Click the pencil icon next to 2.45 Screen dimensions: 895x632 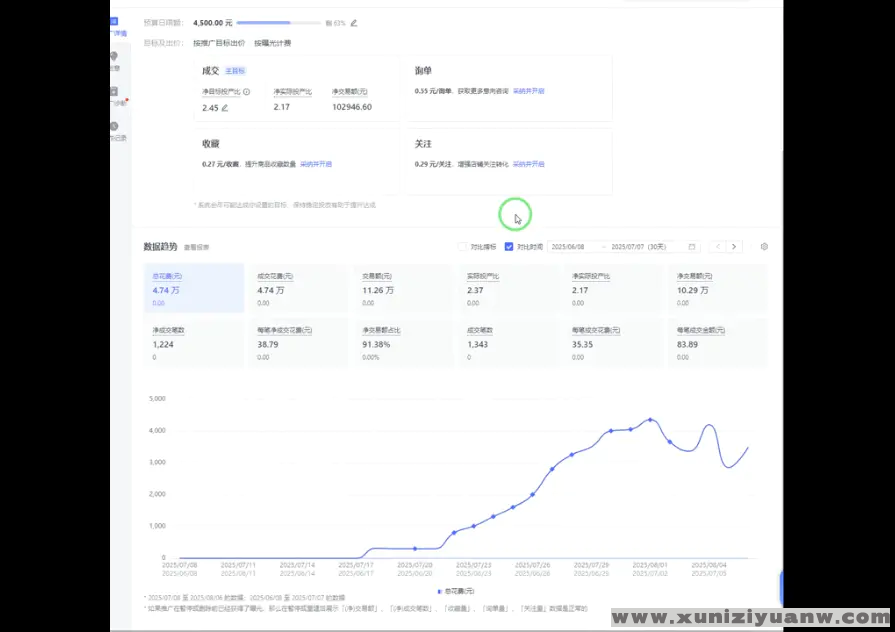click(x=224, y=107)
